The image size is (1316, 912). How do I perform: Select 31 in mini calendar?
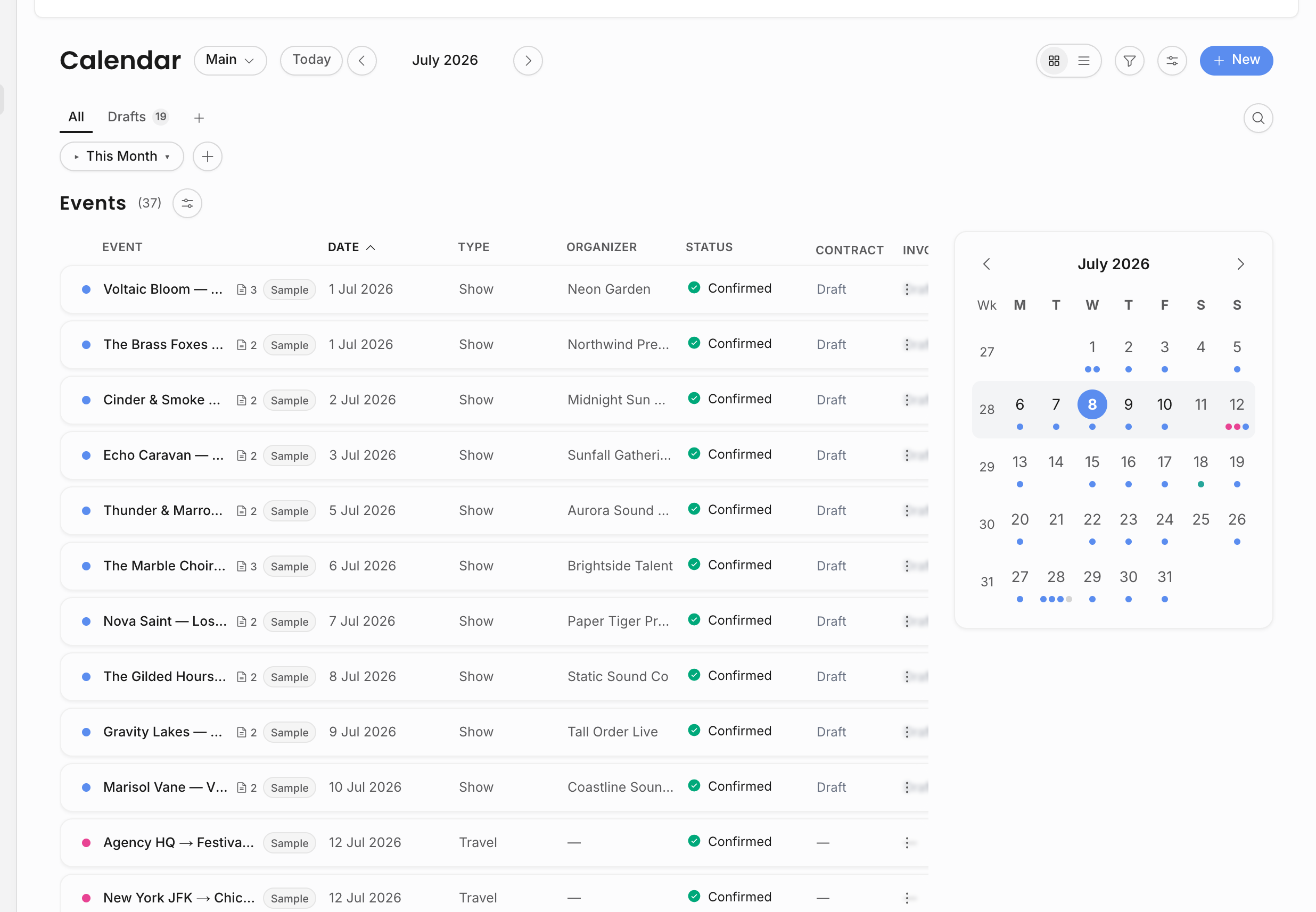coord(1164,577)
